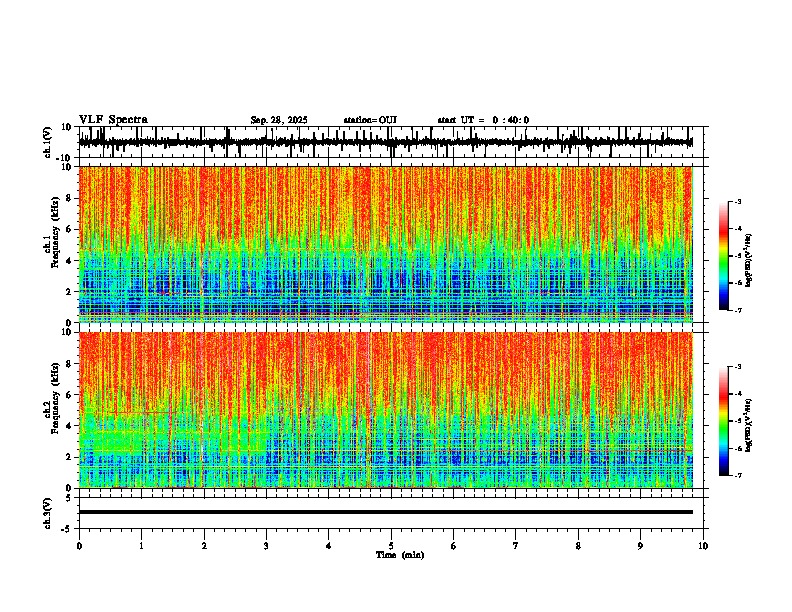Click the "Time (min)" axis label
Viewport: 792px width, 612px height.
coord(400,555)
